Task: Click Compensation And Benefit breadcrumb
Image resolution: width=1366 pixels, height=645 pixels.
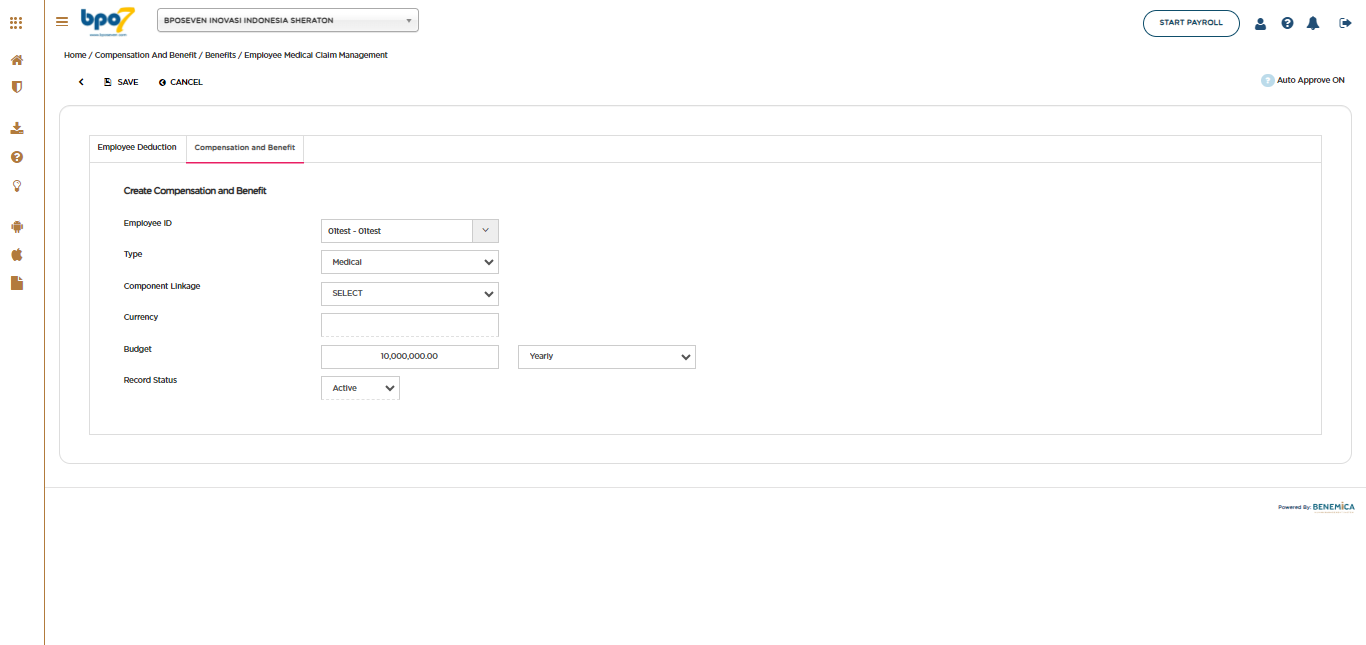Action: (146, 55)
